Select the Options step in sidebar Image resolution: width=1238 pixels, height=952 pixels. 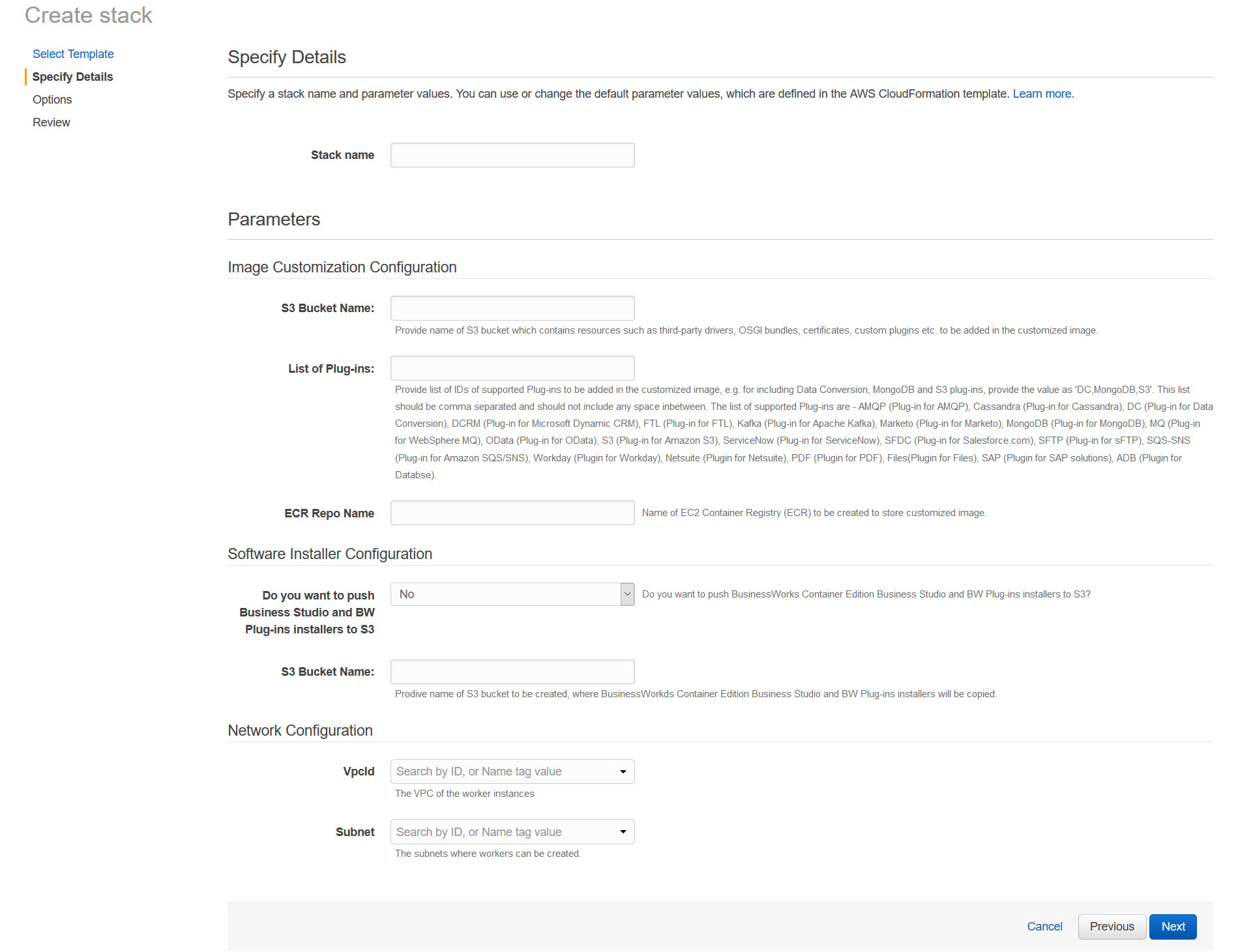pyautogui.click(x=52, y=100)
